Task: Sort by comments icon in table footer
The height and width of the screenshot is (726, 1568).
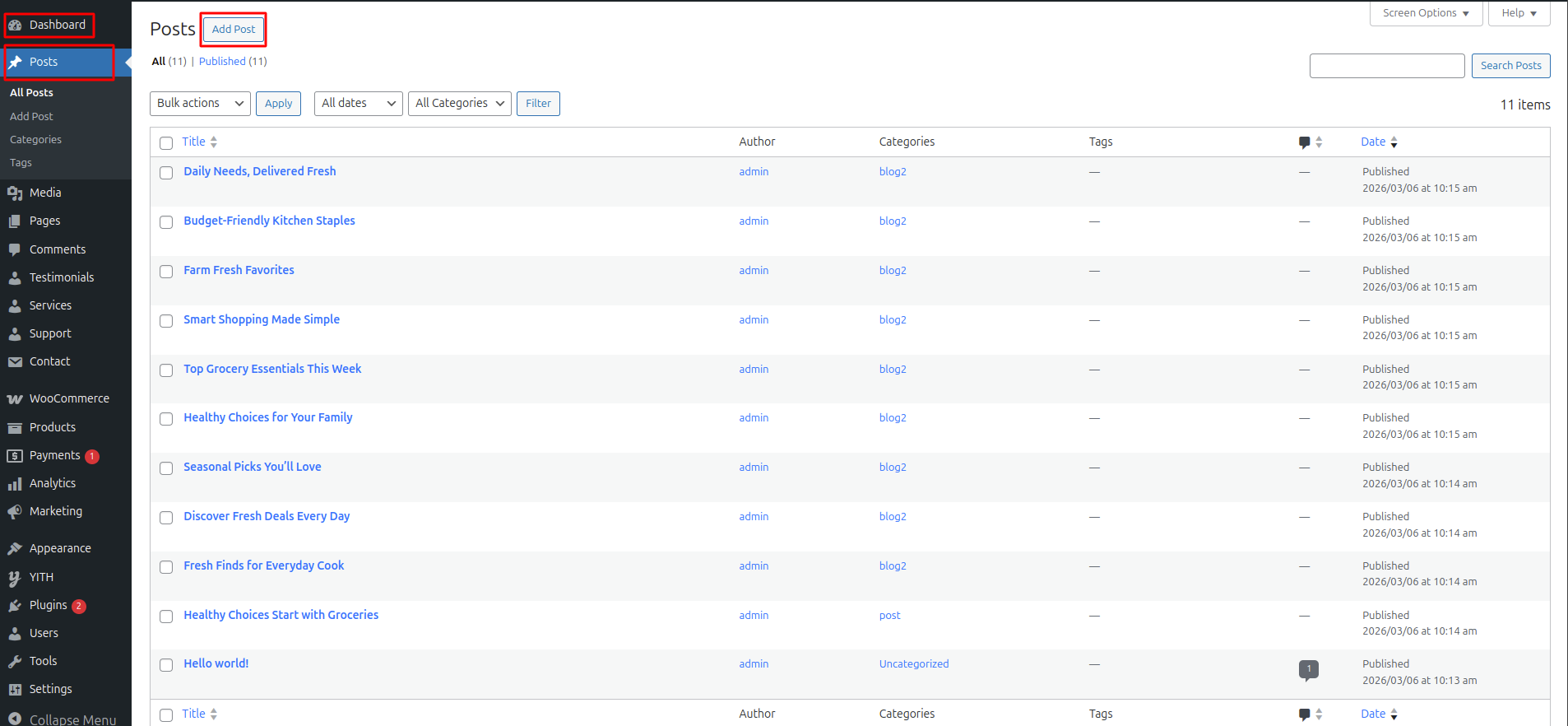Action: tap(1304, 714)
